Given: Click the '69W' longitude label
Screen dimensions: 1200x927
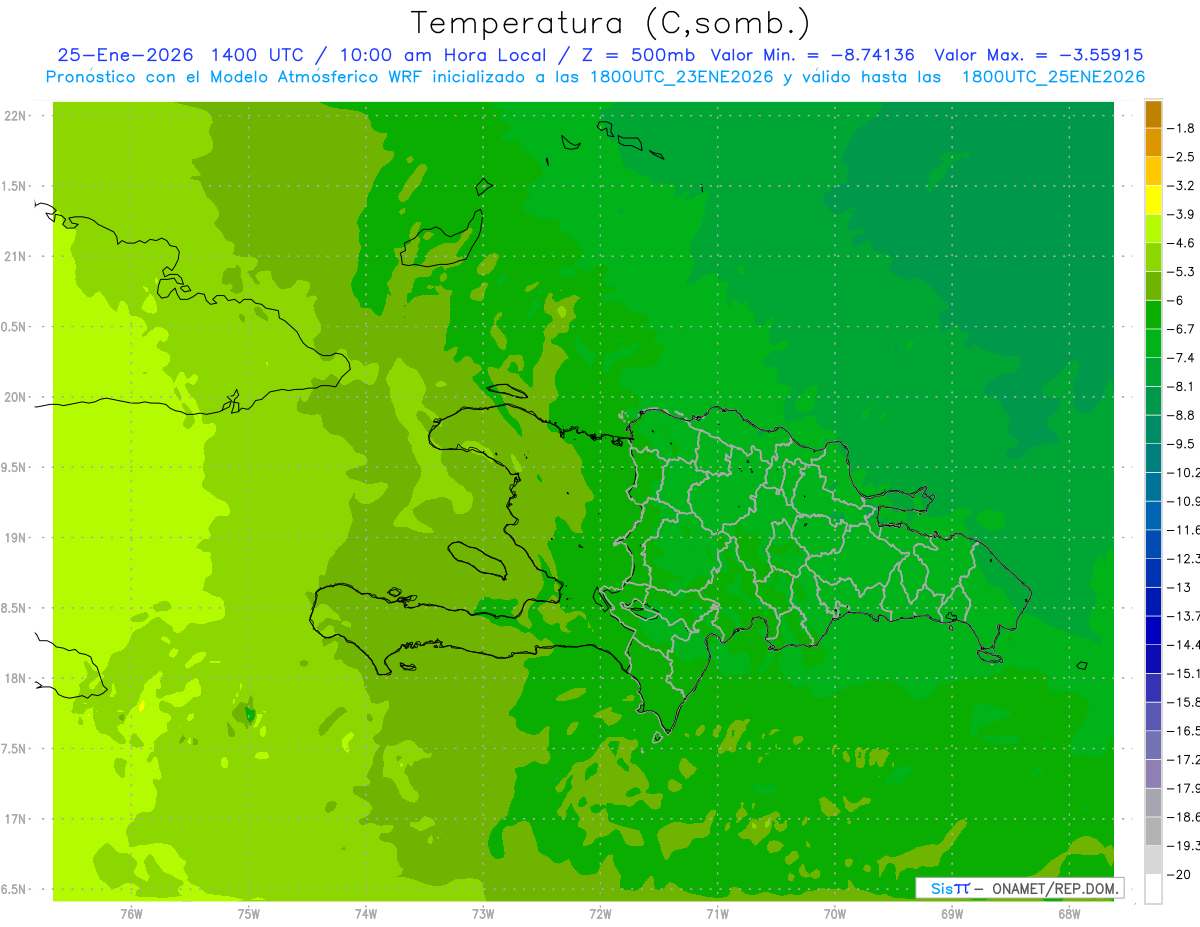Looking at the screenshot, I should 952,913.
